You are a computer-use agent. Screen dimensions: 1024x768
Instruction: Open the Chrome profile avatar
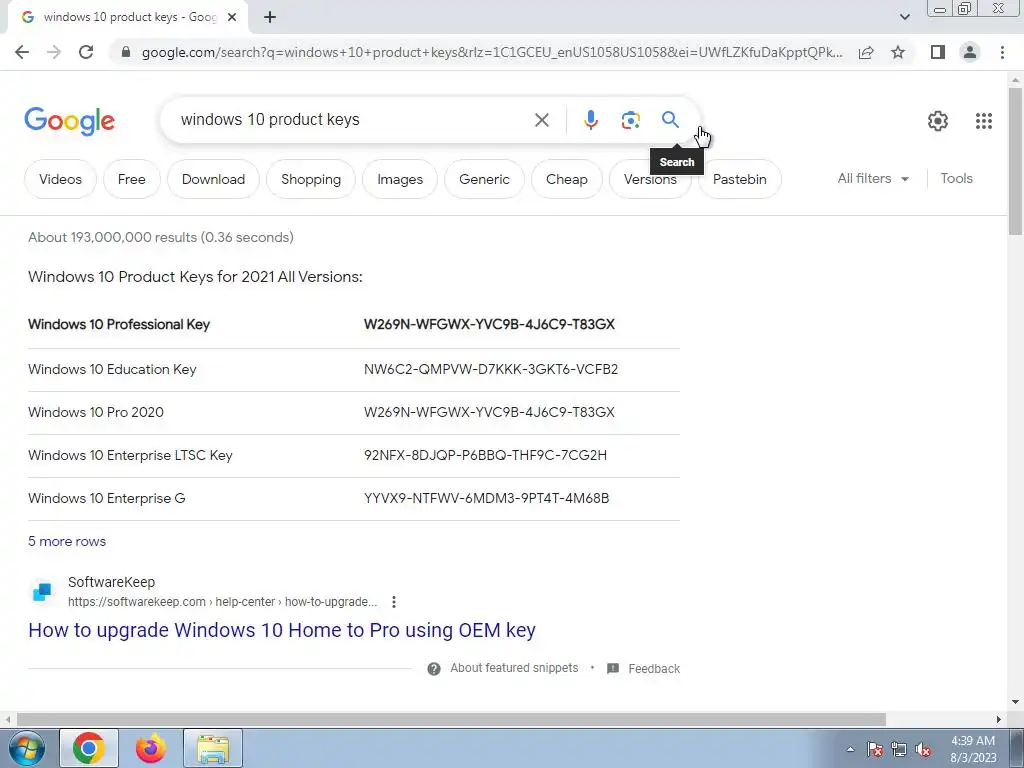pos(970,52)
